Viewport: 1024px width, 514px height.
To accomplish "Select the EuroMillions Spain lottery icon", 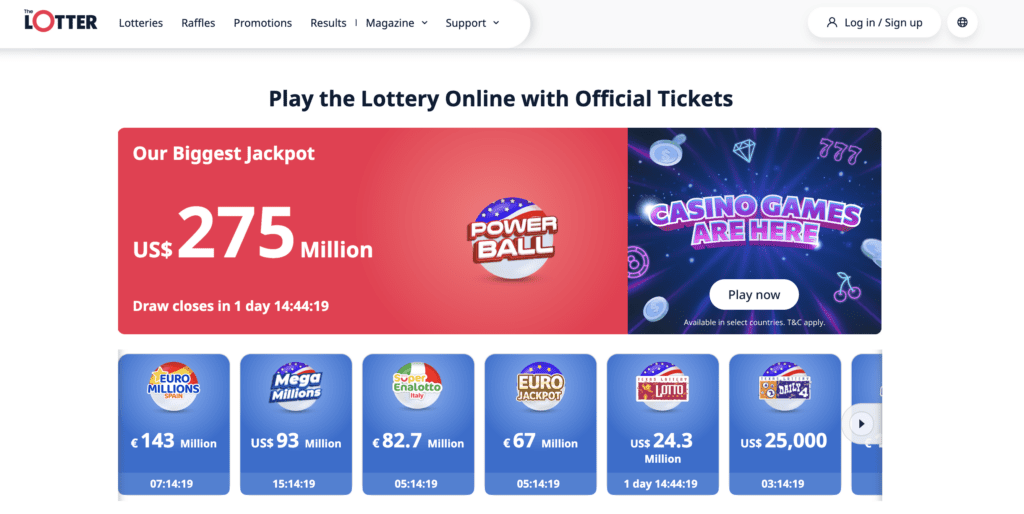I will click(174, 384).
